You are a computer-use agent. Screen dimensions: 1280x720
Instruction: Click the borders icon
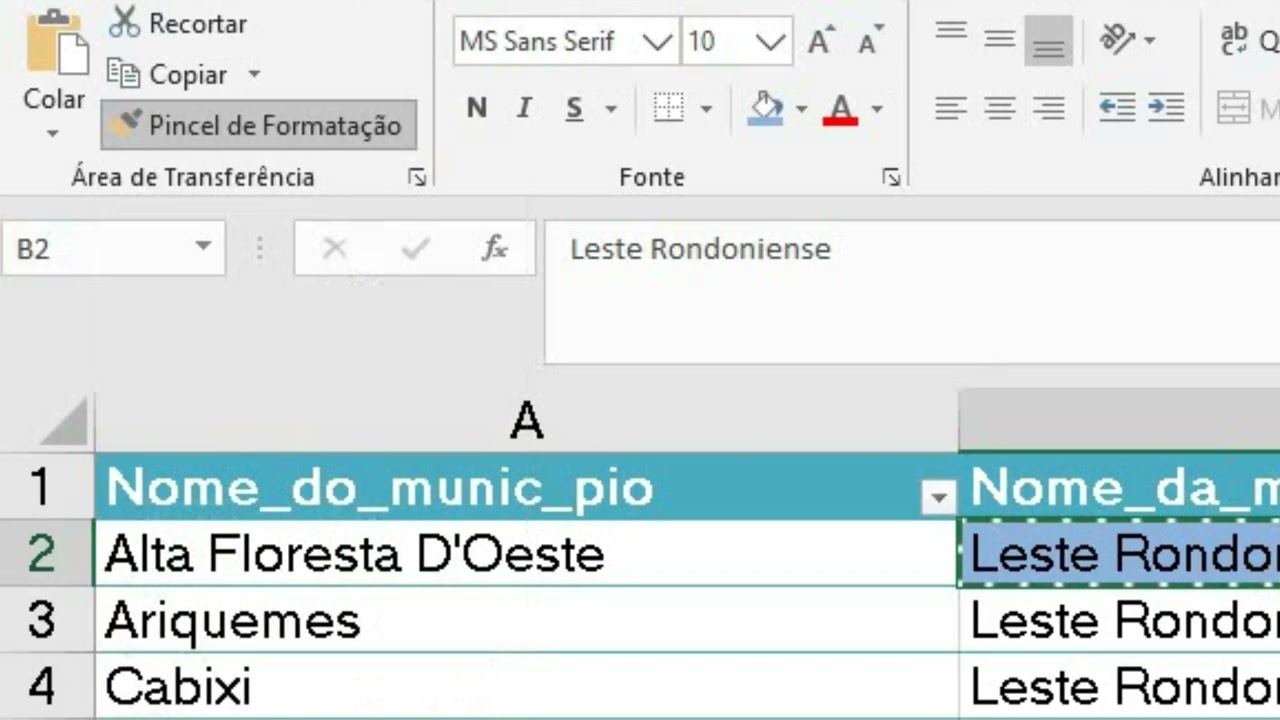click(668, 108)
